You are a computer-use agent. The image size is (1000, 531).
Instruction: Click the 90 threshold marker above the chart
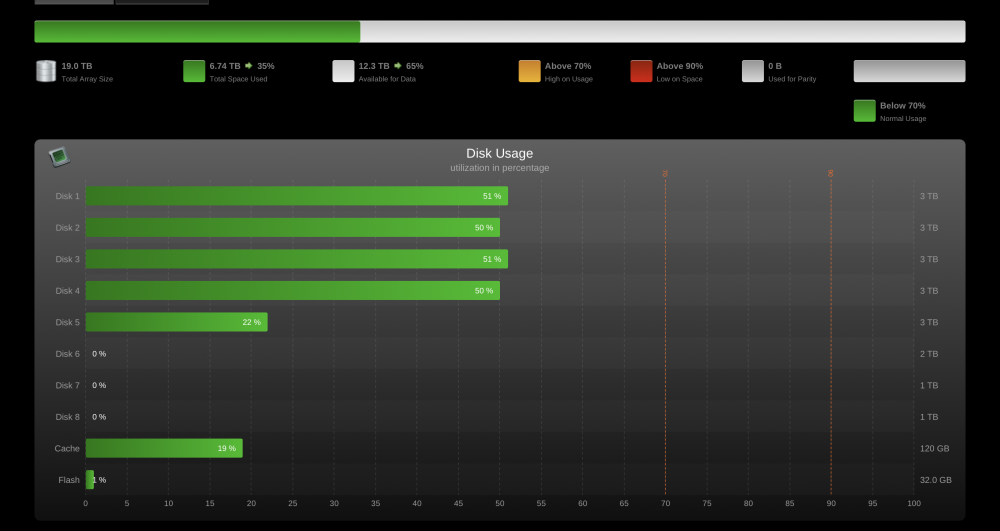[x=830, y=173]
